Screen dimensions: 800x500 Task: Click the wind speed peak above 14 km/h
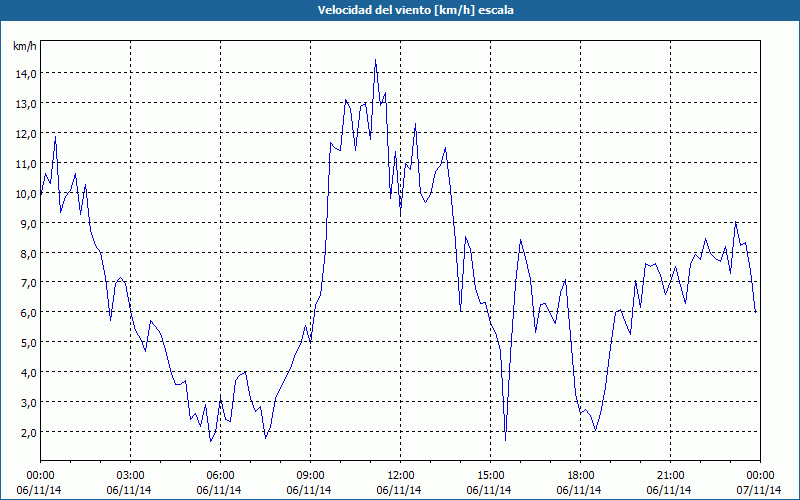click(376, 60)
